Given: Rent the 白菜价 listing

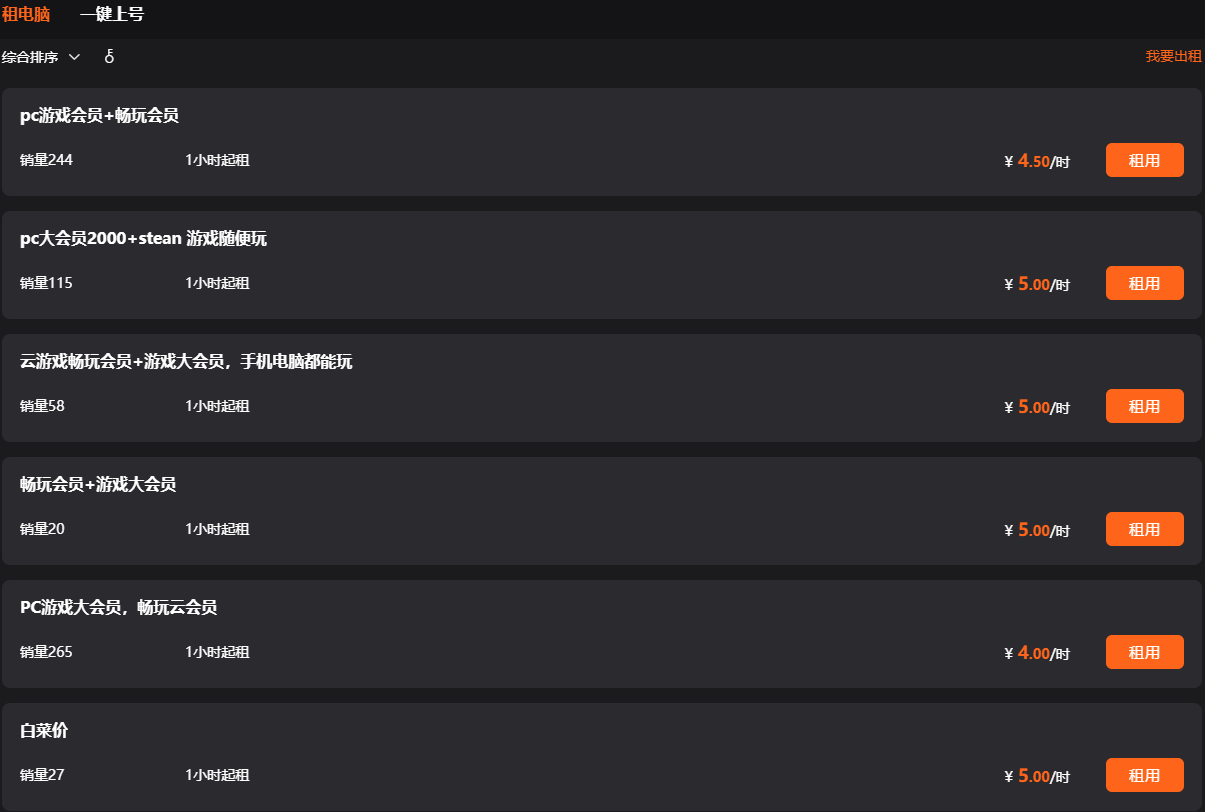Looking at the screenshot, I should tap(1144, 775).
